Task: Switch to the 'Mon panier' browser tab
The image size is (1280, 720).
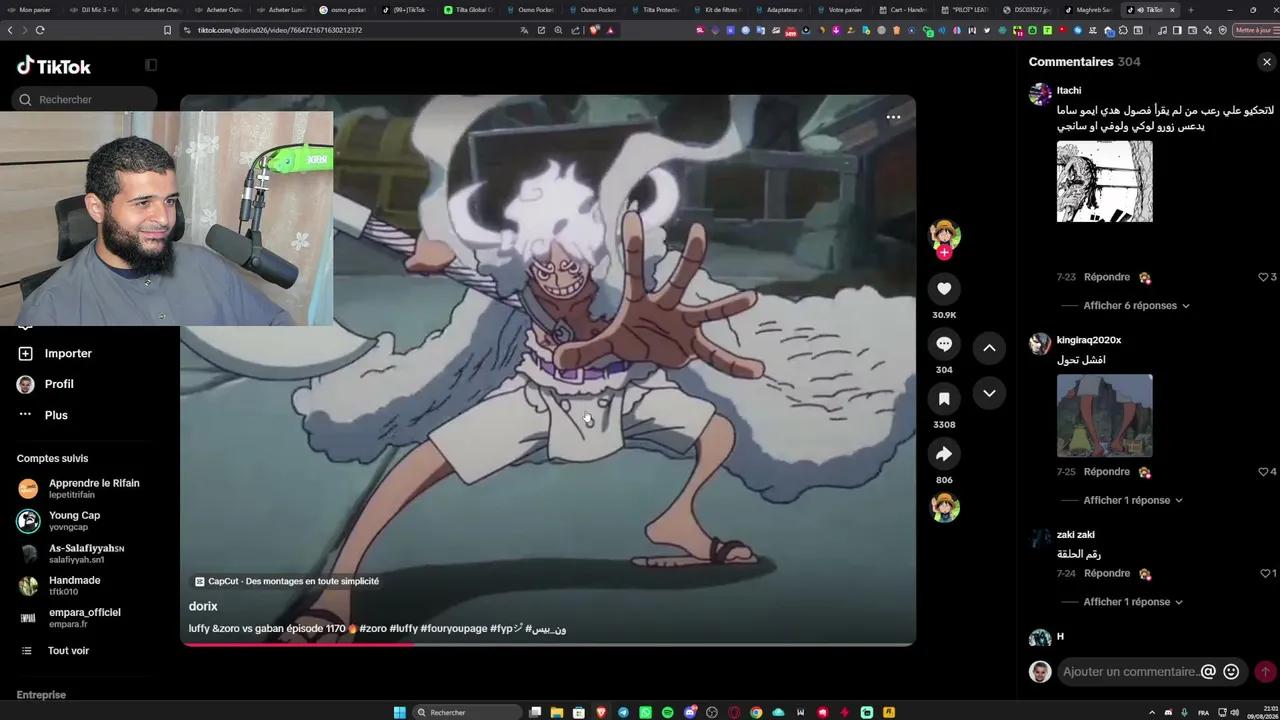Action: pos(30,10)
